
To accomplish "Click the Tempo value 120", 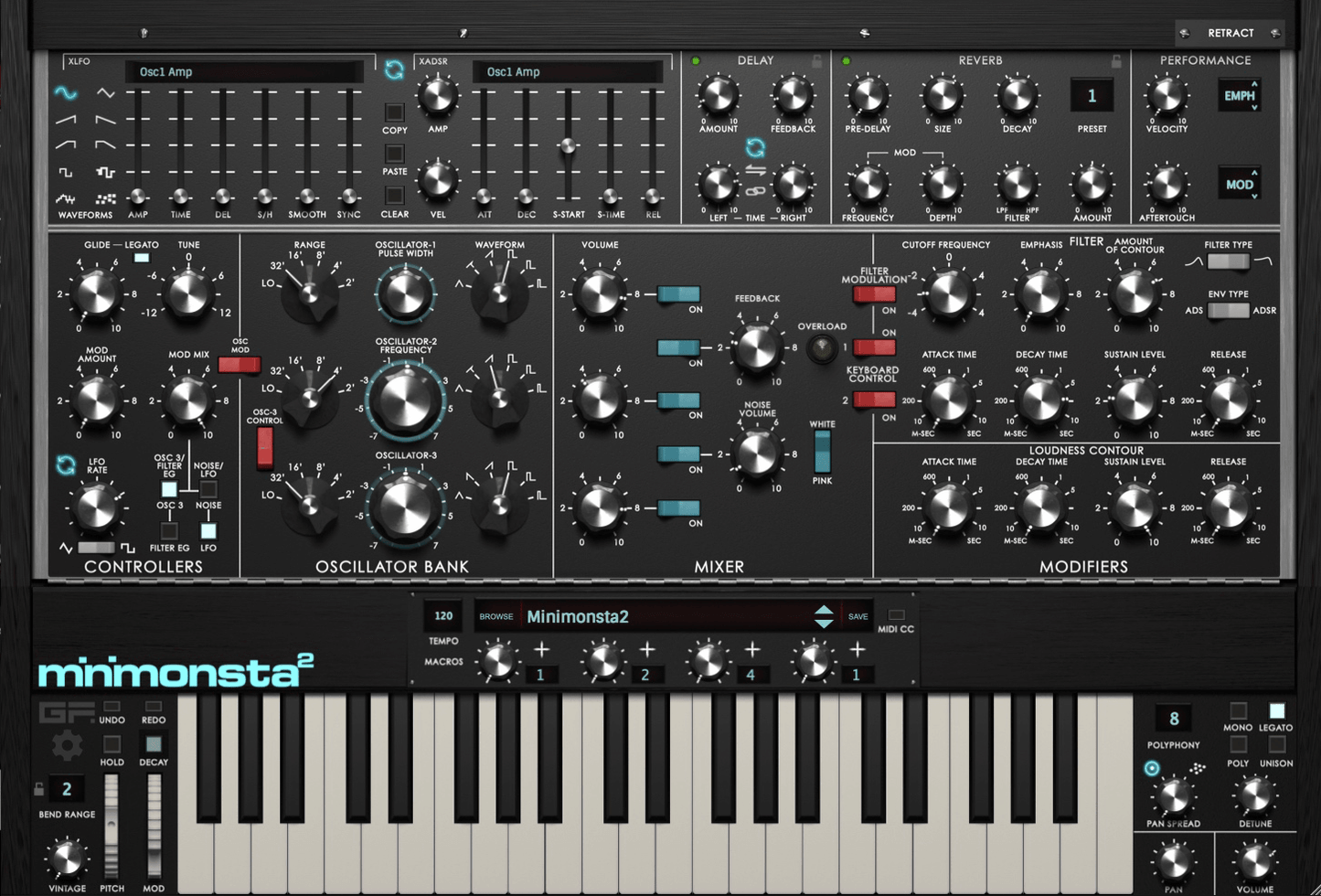I will [443, 616].
